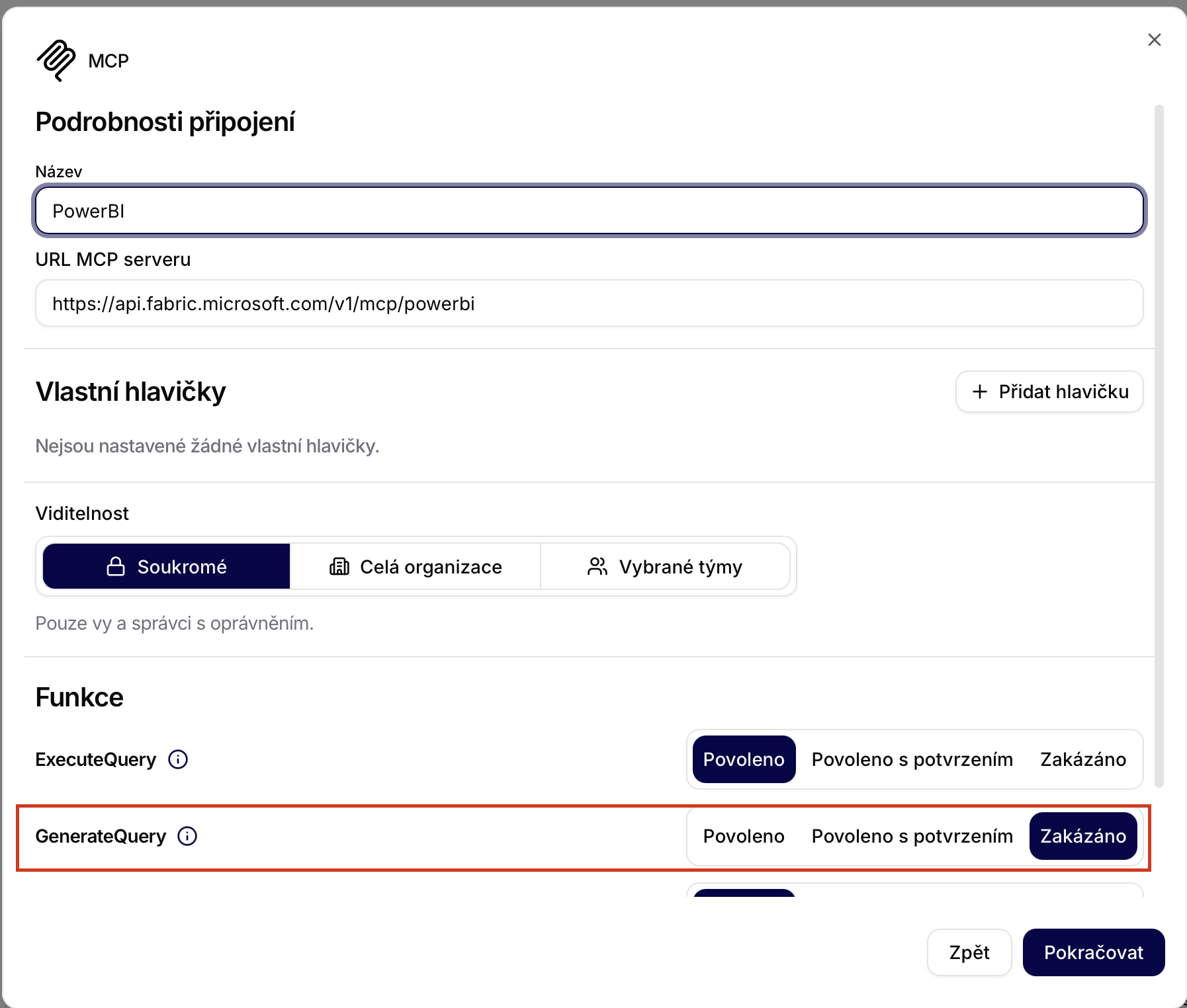This screenshot has width=1187, height=1008.
Task: Click 'Nejsou nastavené žádné vlastní hlavičky.' text
Action: coord(207,446)
